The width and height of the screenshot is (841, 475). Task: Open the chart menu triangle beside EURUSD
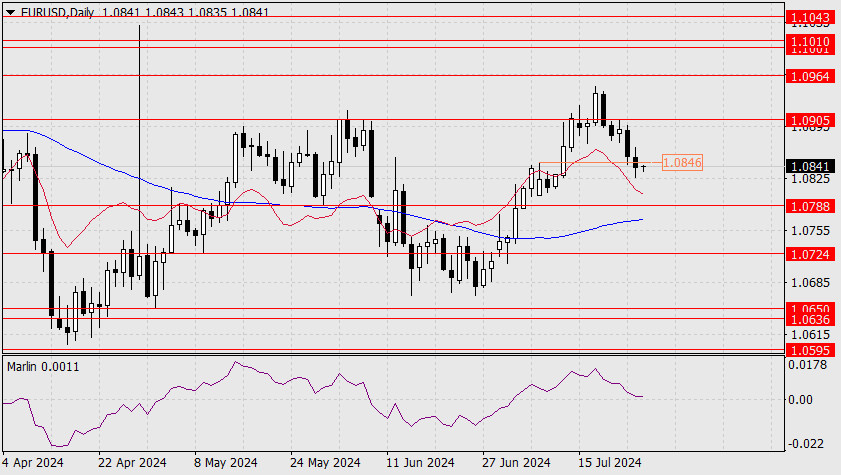[x=10, y=12]
